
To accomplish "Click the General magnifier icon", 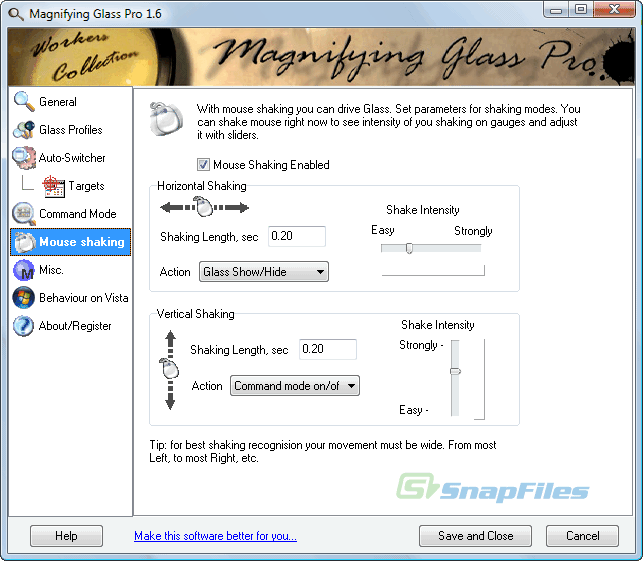I will pos(24,101).
